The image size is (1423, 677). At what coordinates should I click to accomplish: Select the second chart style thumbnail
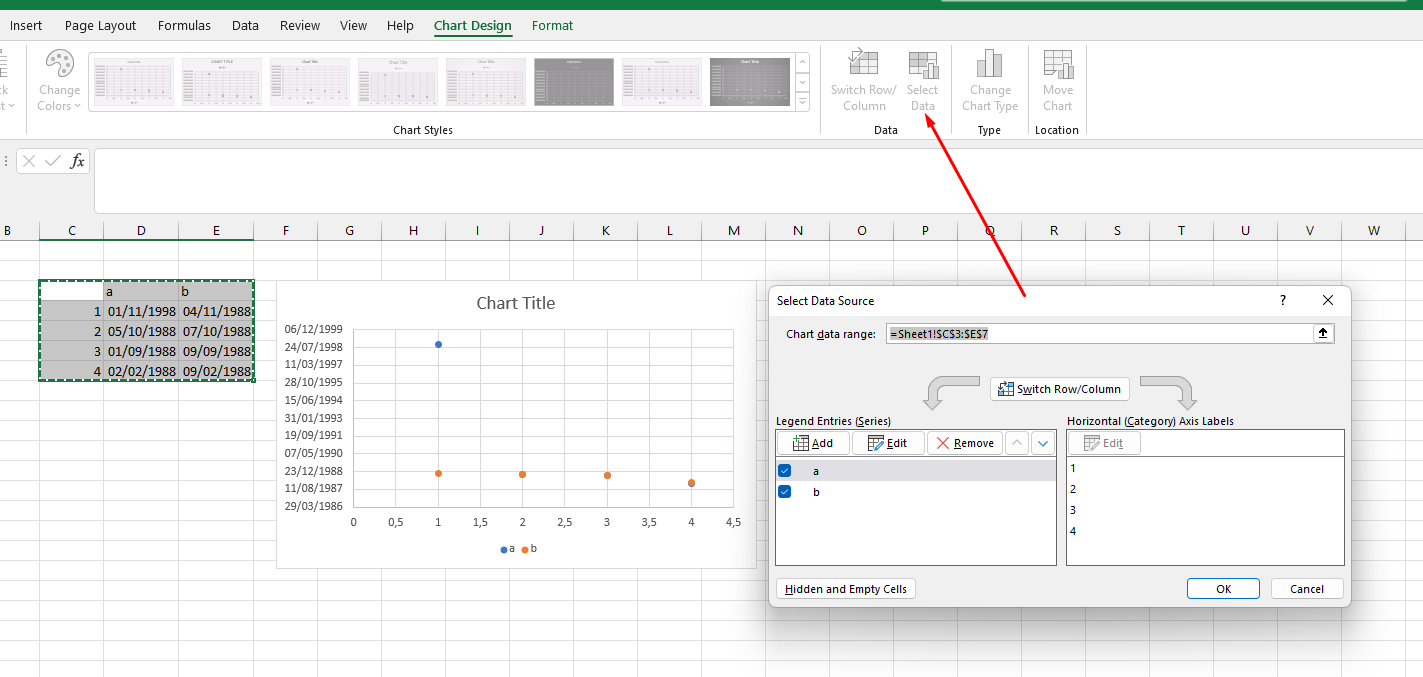click(x=221, y=82)
